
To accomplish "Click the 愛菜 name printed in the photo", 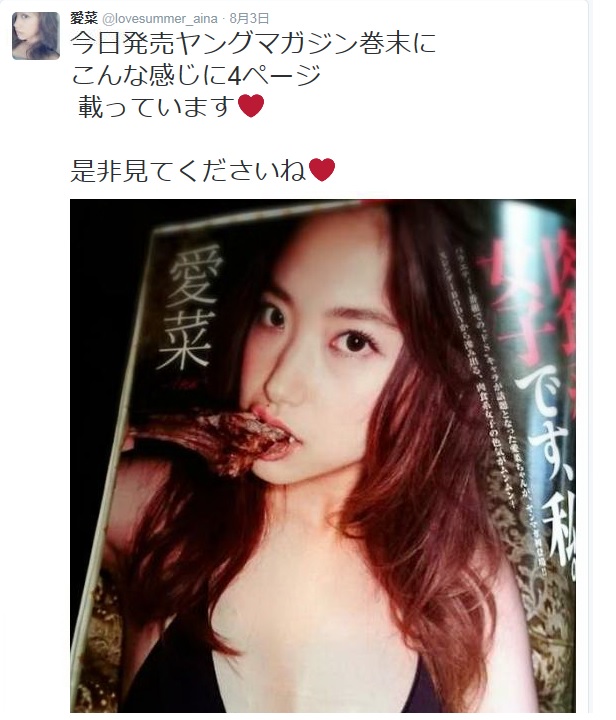I will tap(189, 308).
